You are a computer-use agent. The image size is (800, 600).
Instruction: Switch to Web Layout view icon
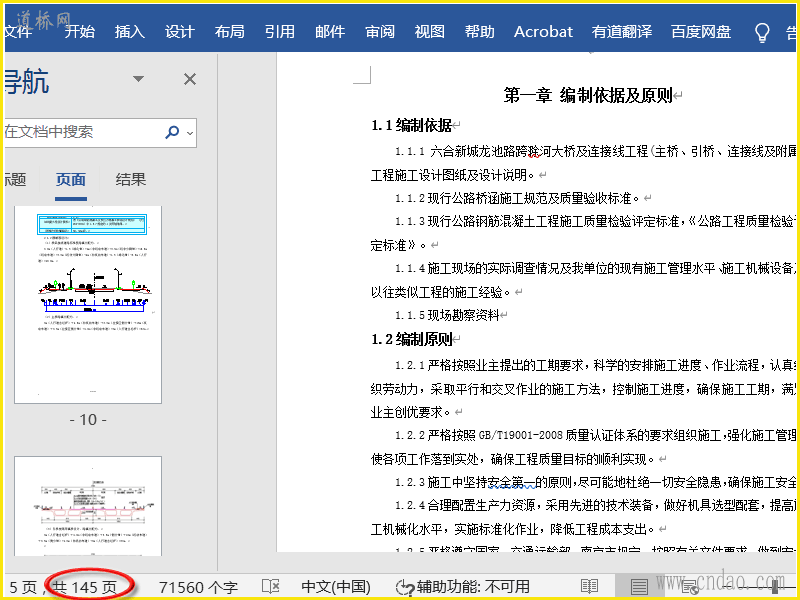click(689, 587)
